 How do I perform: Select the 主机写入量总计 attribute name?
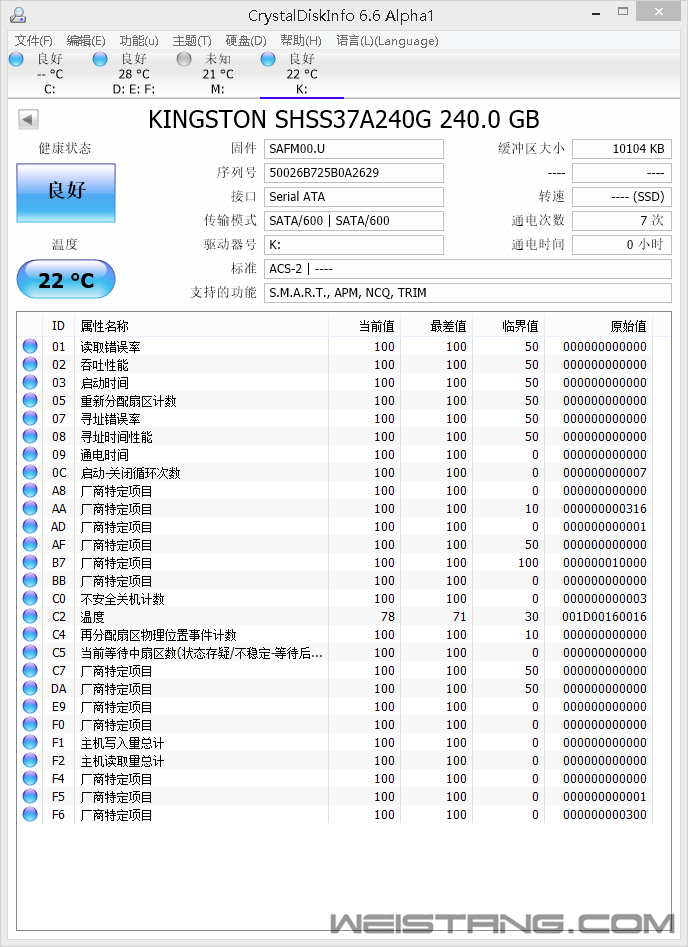pos(123,743)
